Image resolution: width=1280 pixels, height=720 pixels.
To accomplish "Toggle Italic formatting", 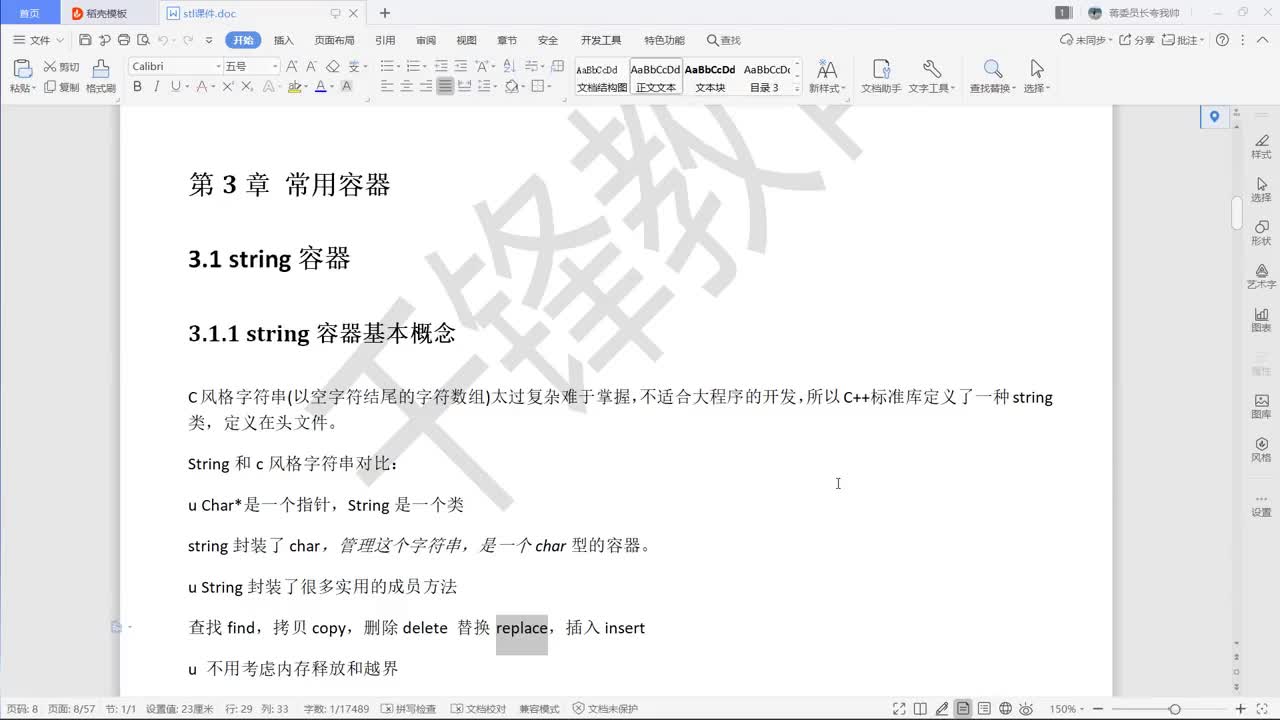I will pos(156,87).
